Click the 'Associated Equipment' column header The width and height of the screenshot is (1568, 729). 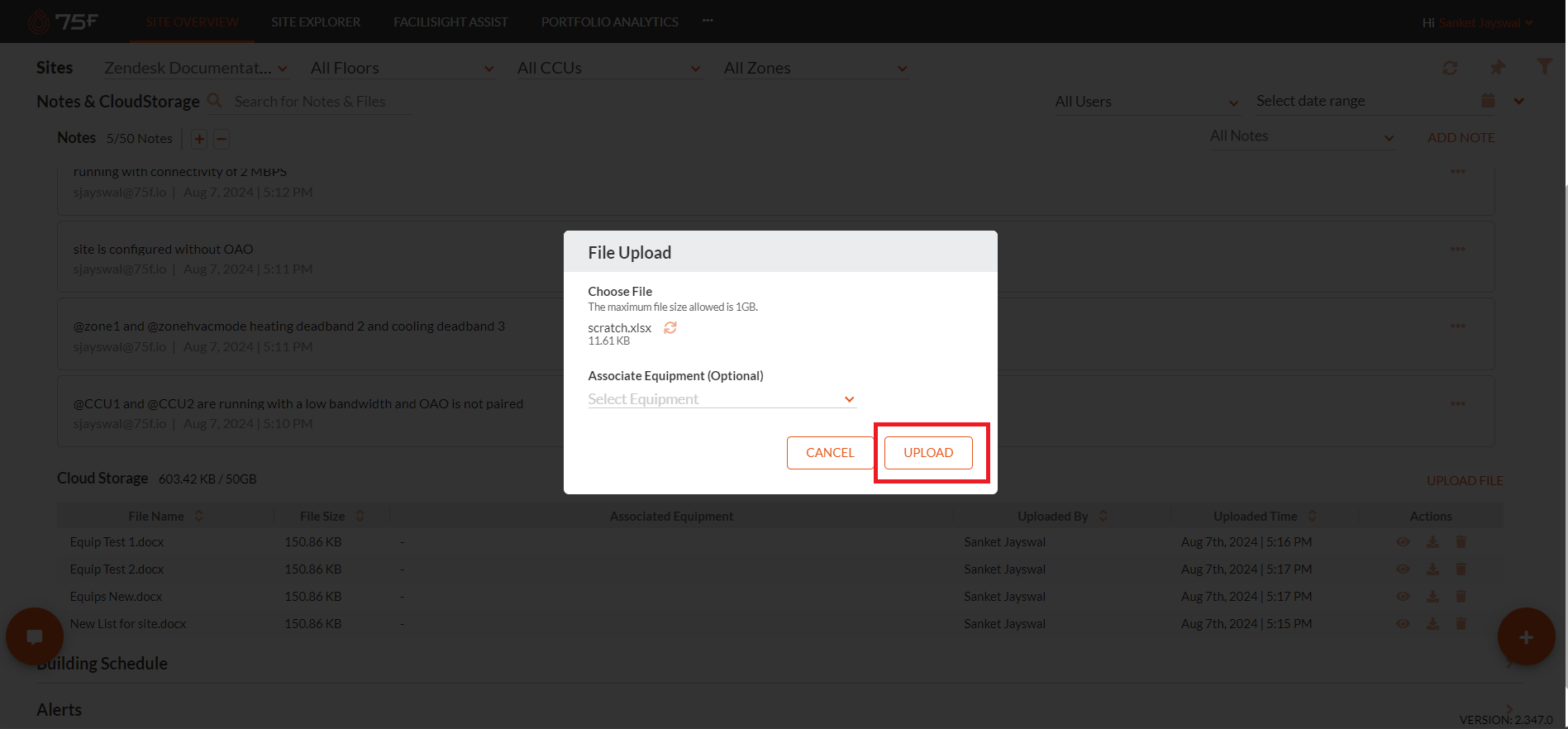pyautogui.click(x=671, y=516)
